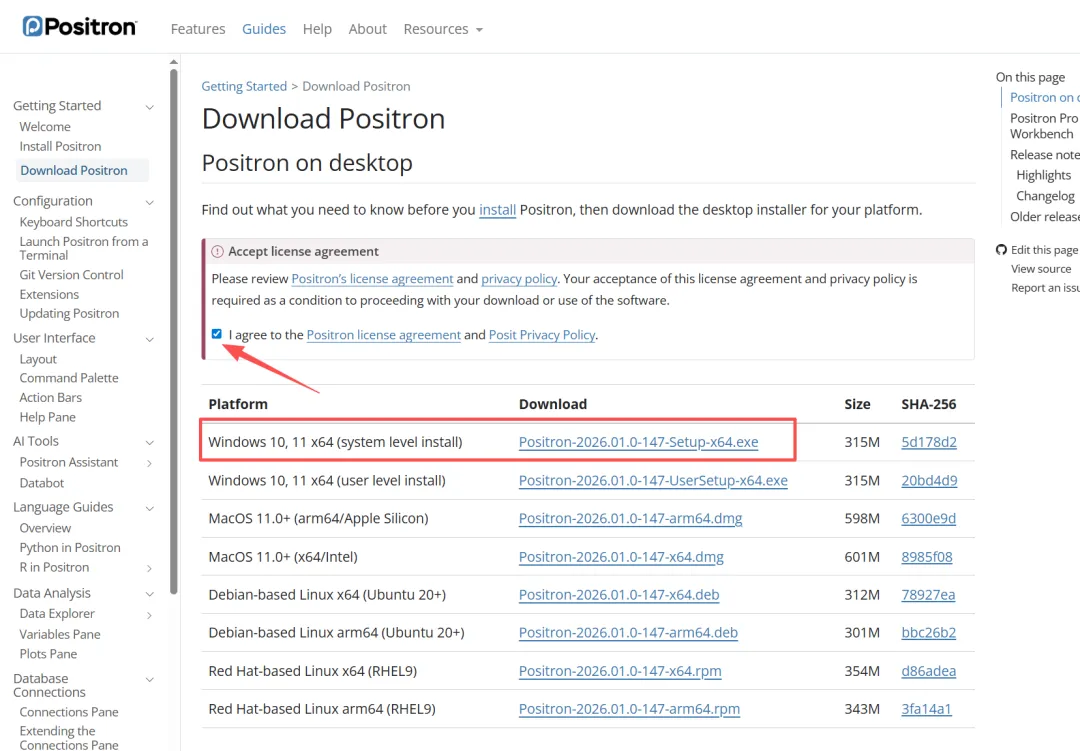Download Positron-2026.01.0-147-arm64.dmg
The width and height of the screenshot is (1080, 751).
click(630, 518)
